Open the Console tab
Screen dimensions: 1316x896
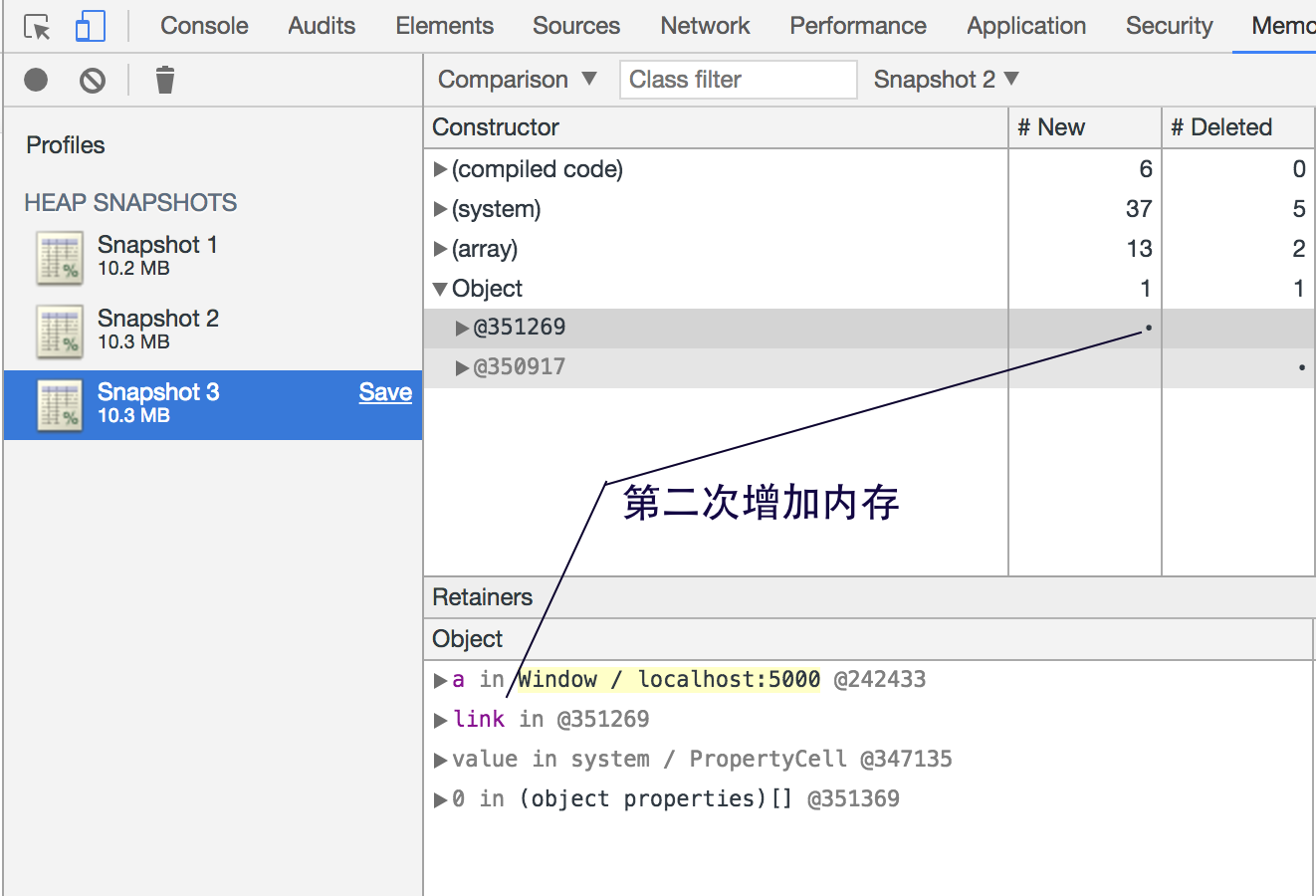tap(204, 26)
